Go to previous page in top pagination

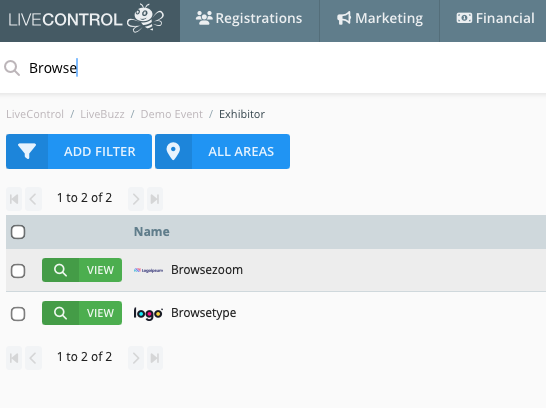tap(33, 199)
